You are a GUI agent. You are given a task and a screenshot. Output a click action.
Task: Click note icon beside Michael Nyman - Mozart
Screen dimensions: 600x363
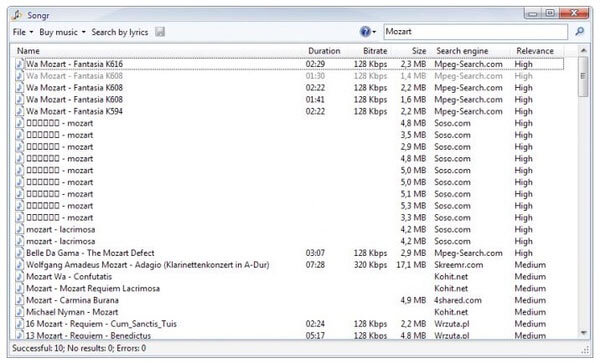click(20, 313)
